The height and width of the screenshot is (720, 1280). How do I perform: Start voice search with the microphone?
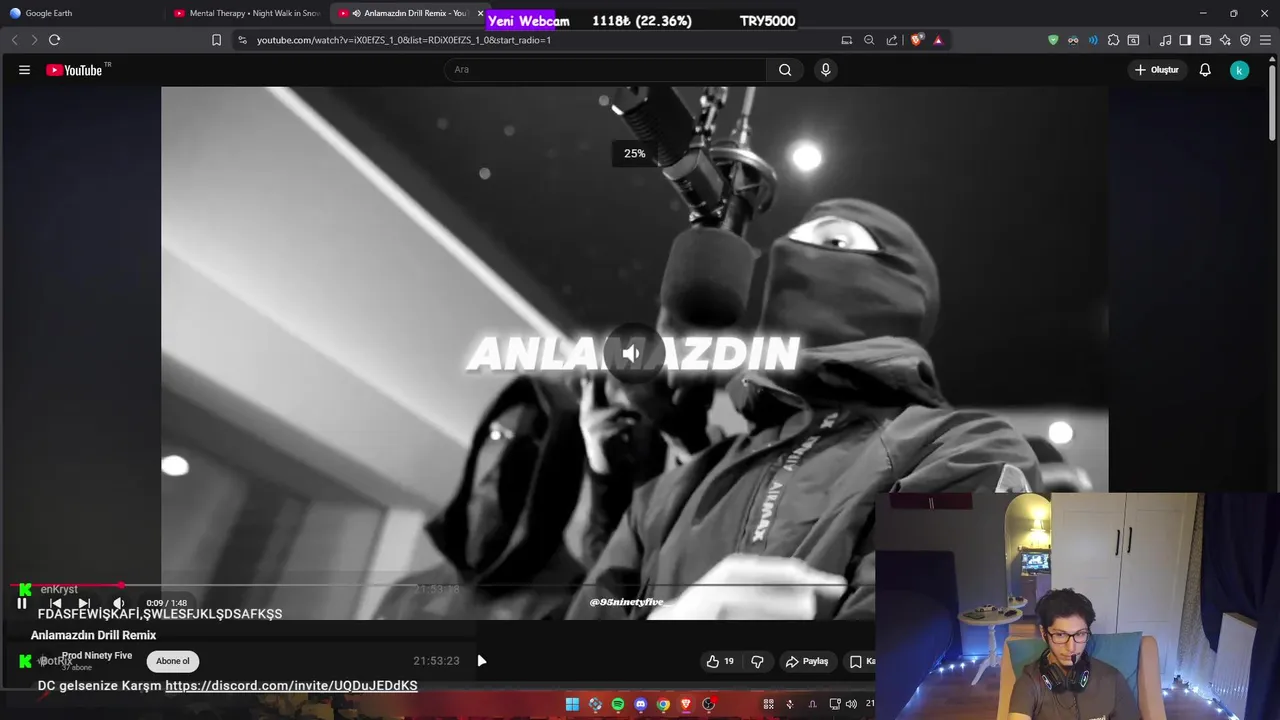point(825,69)
